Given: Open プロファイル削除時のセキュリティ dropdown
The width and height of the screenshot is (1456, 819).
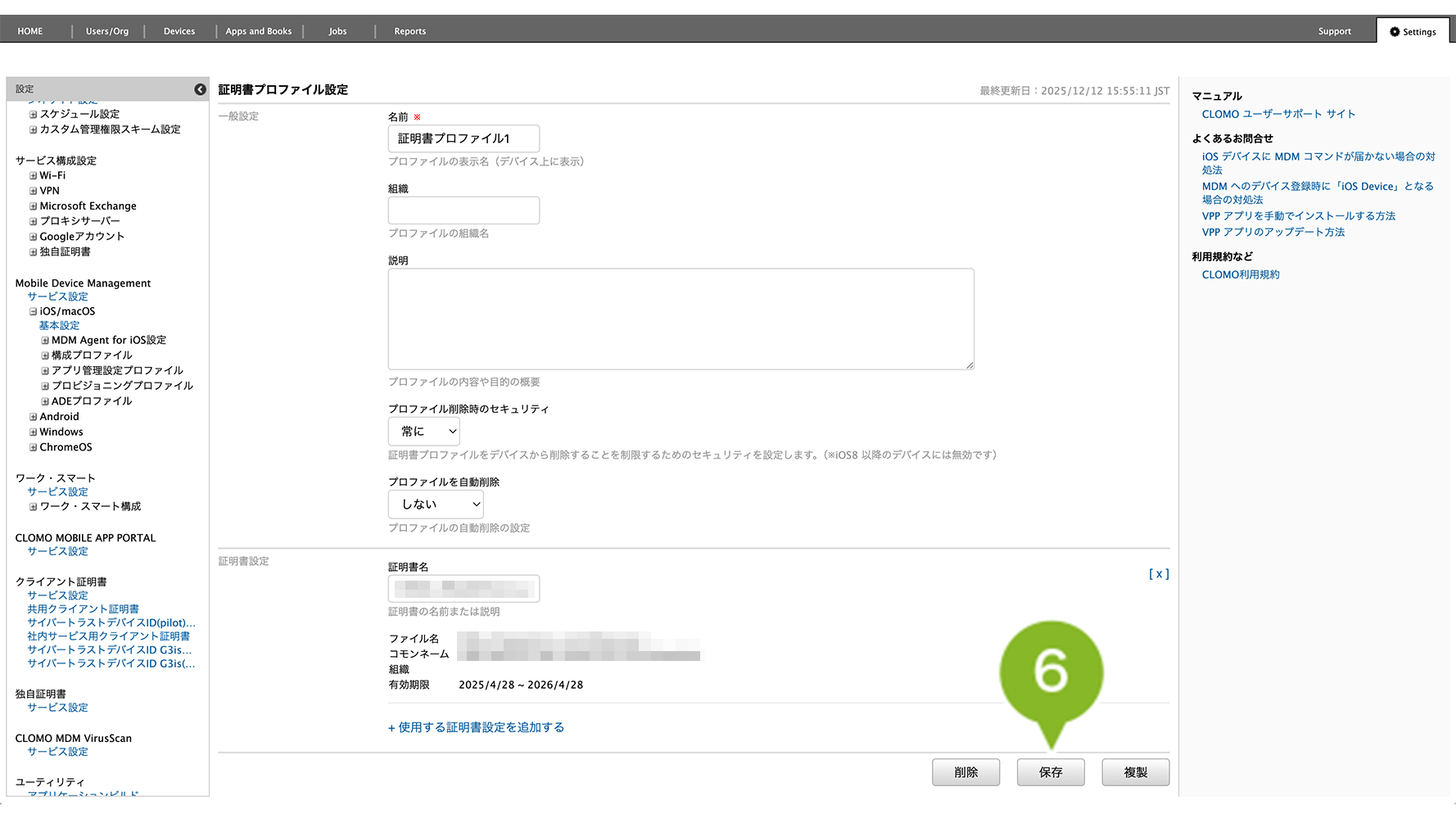Looking at the screenshot, I should pos(423,432).
